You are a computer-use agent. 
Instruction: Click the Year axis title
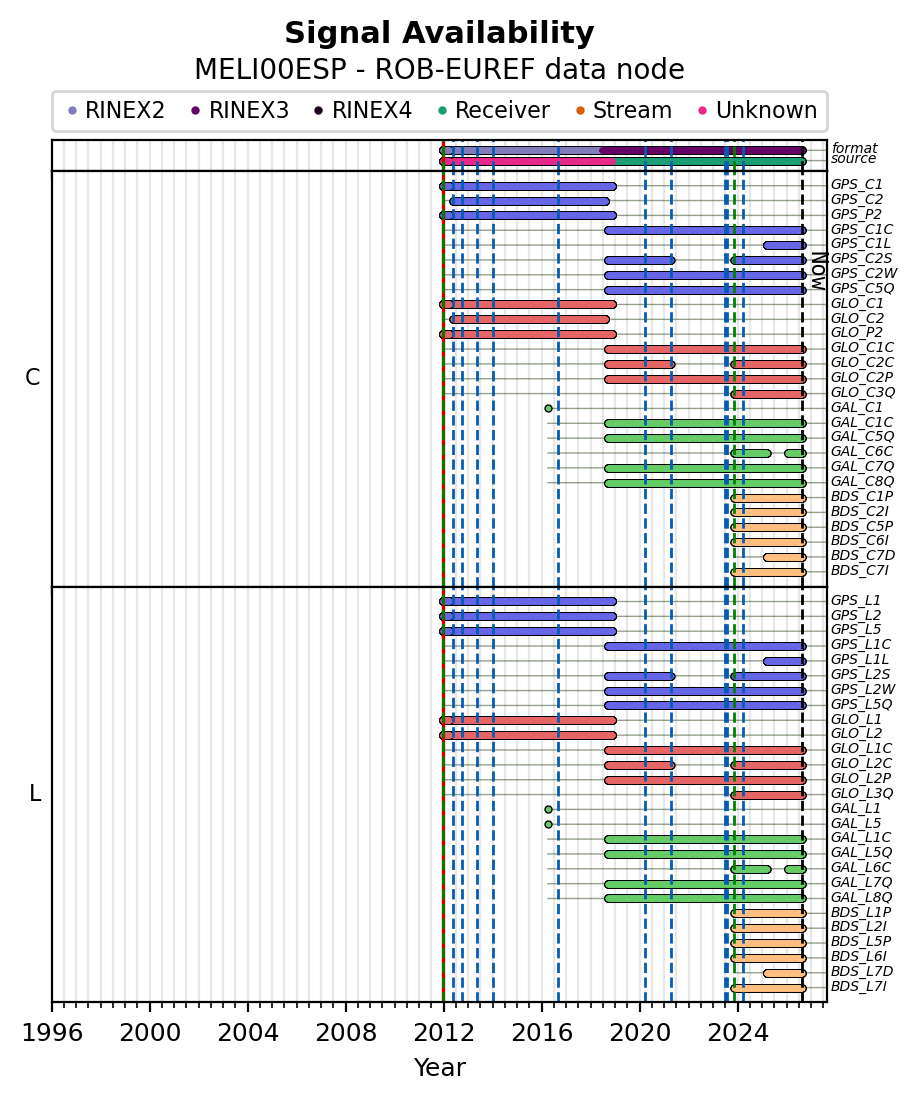click(x=440, y=1067)
